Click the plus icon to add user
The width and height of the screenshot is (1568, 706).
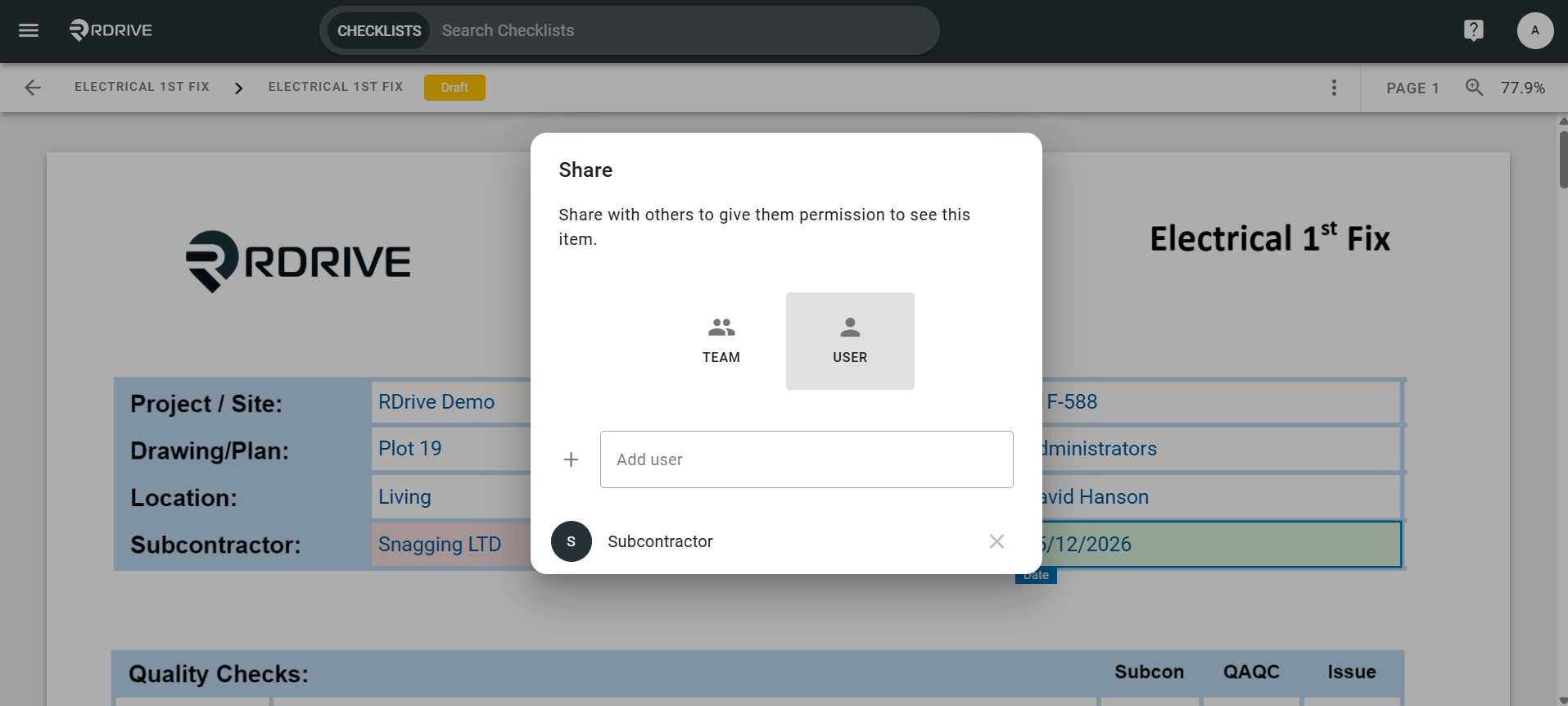click(x=571, y=459)
